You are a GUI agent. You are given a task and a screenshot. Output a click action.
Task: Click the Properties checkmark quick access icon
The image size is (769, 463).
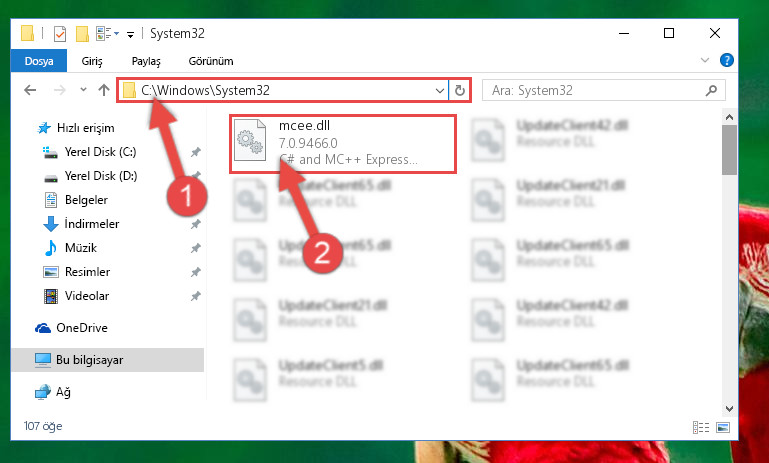click(60, 34)
